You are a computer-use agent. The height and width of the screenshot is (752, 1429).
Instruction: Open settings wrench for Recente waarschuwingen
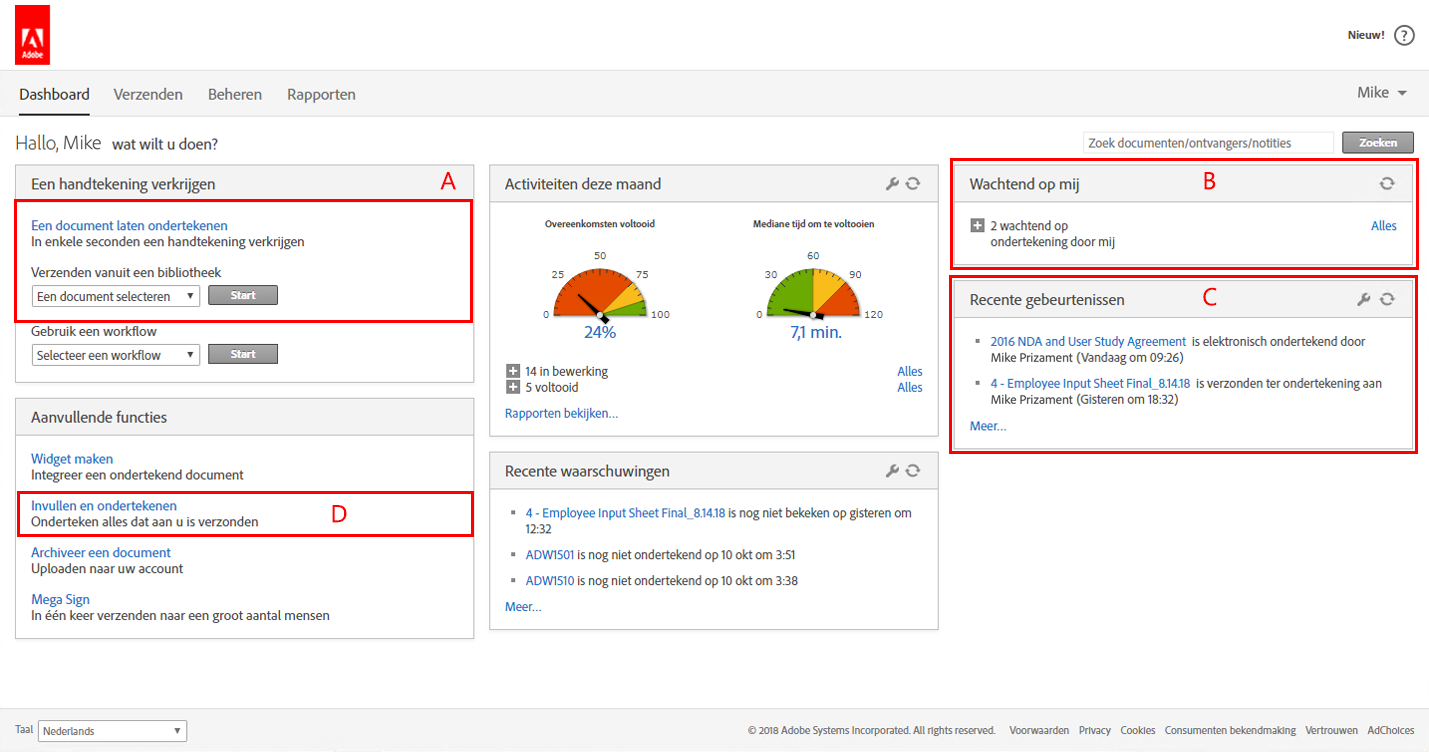point(893,471)
